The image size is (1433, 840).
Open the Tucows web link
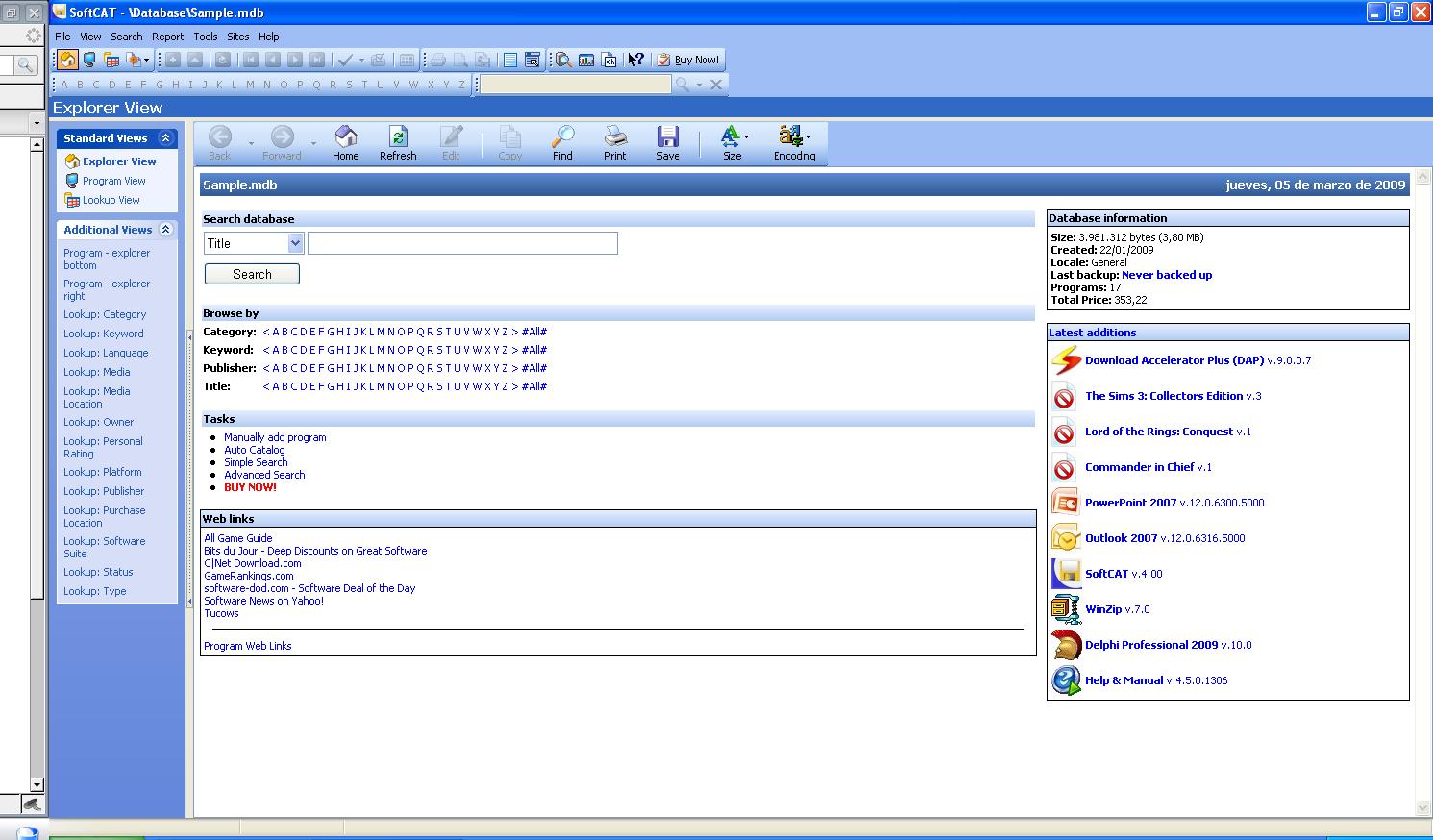(x=221, y=613)
